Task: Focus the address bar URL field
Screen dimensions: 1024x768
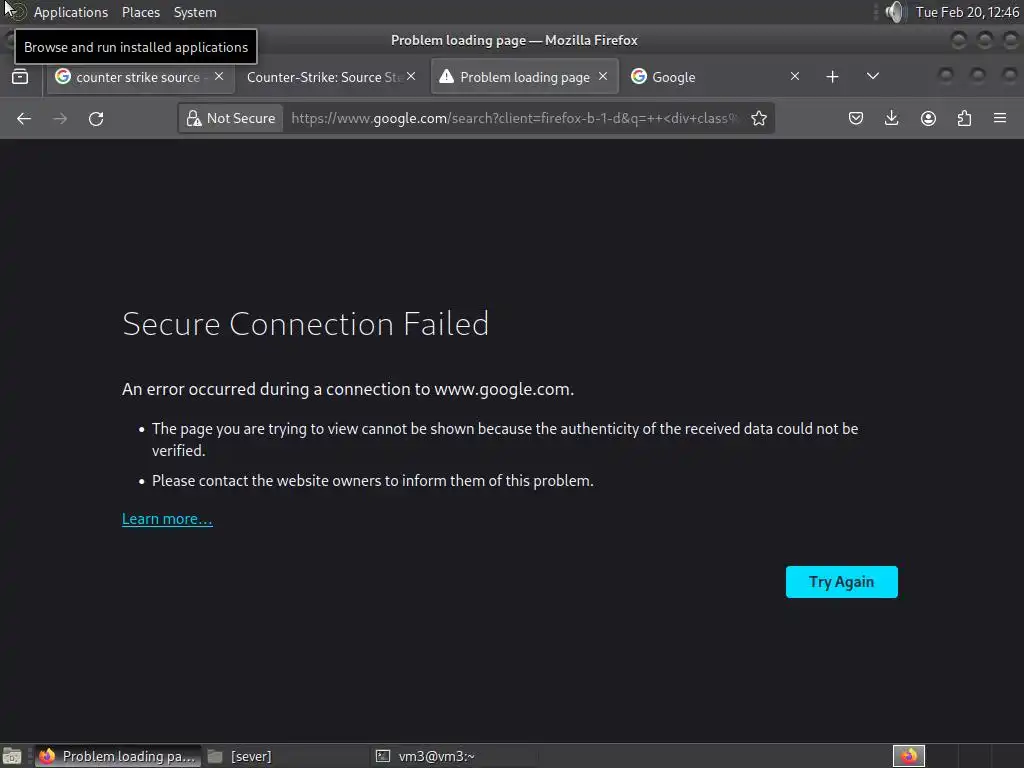Action: pyautogui.click(x=514, y=119)
